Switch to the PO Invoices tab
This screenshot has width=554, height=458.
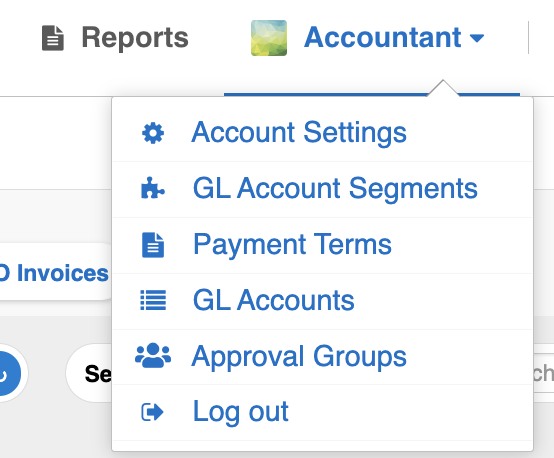click(x=54, y=273)
